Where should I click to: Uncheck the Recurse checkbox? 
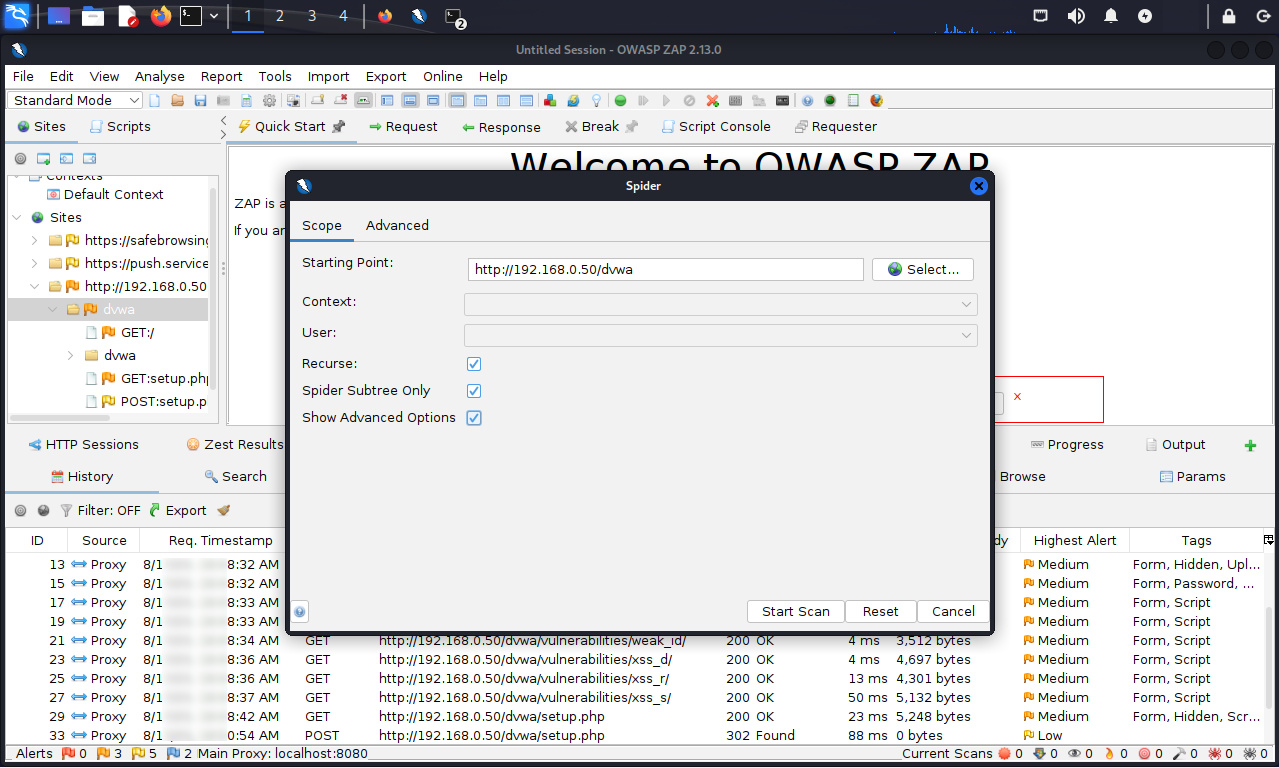coord(474,364)
